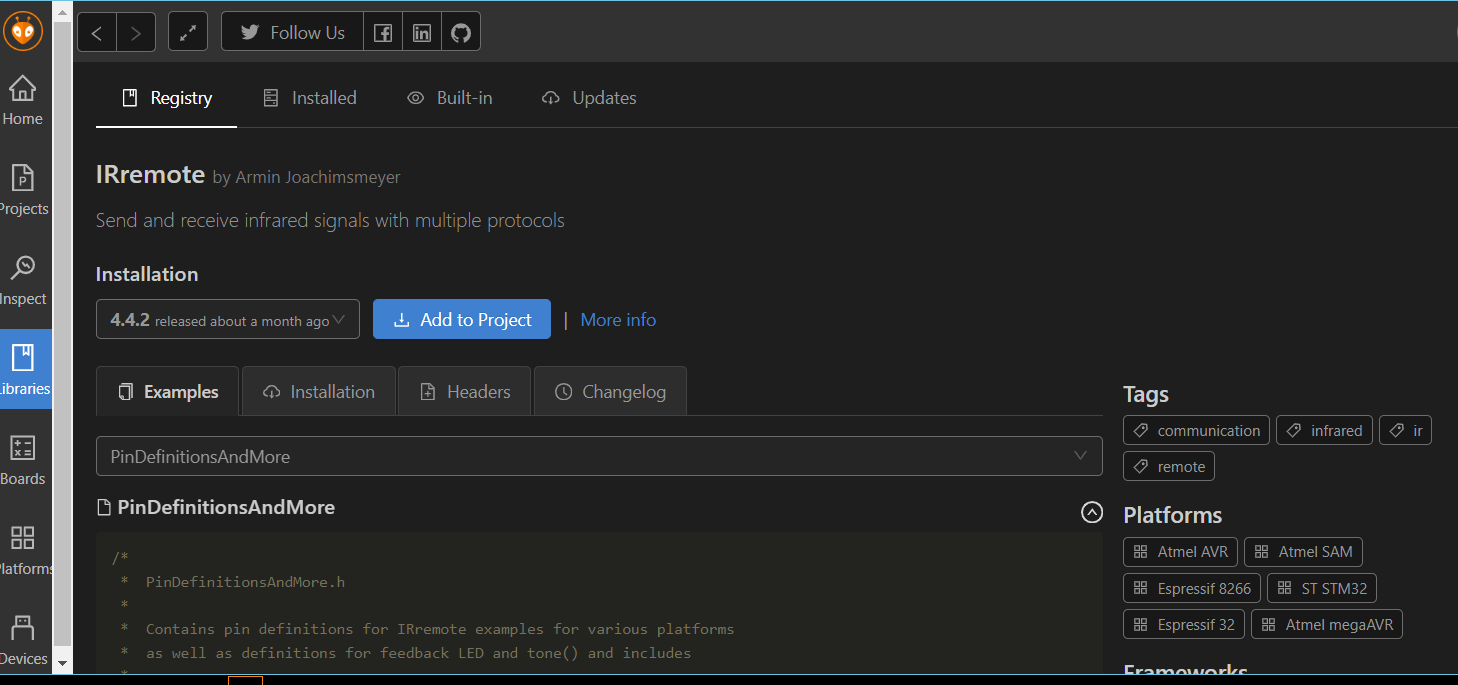Navigate forward with the right arrow
The width and height of the screenshot is (1458, 685).
136,32
